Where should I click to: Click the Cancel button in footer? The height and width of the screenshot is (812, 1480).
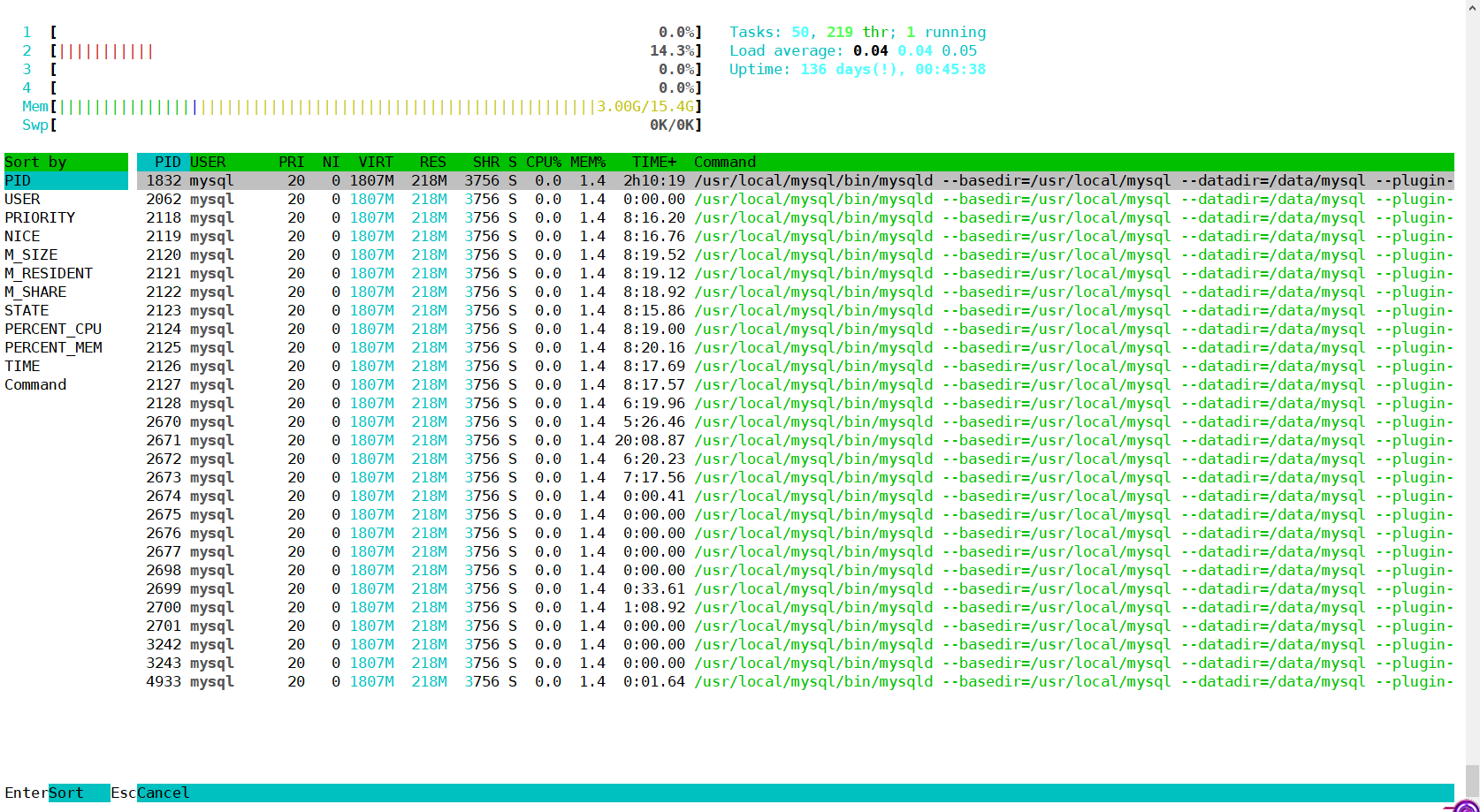point(164,793)
